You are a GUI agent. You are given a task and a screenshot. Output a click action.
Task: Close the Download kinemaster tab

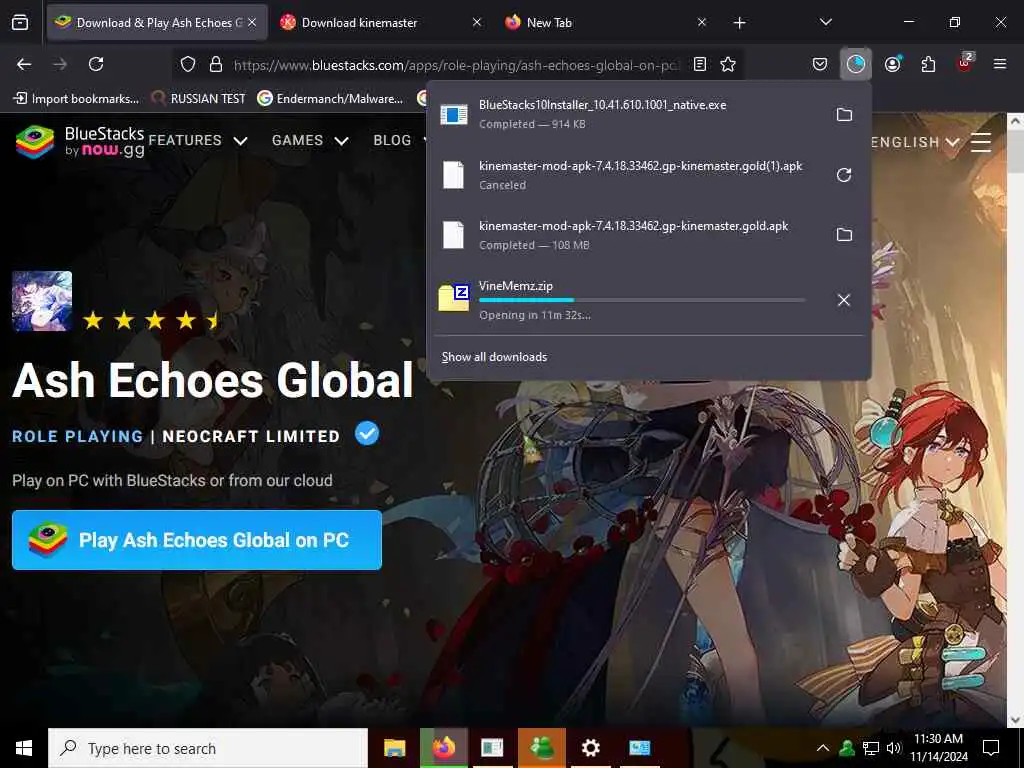[477, 23]
